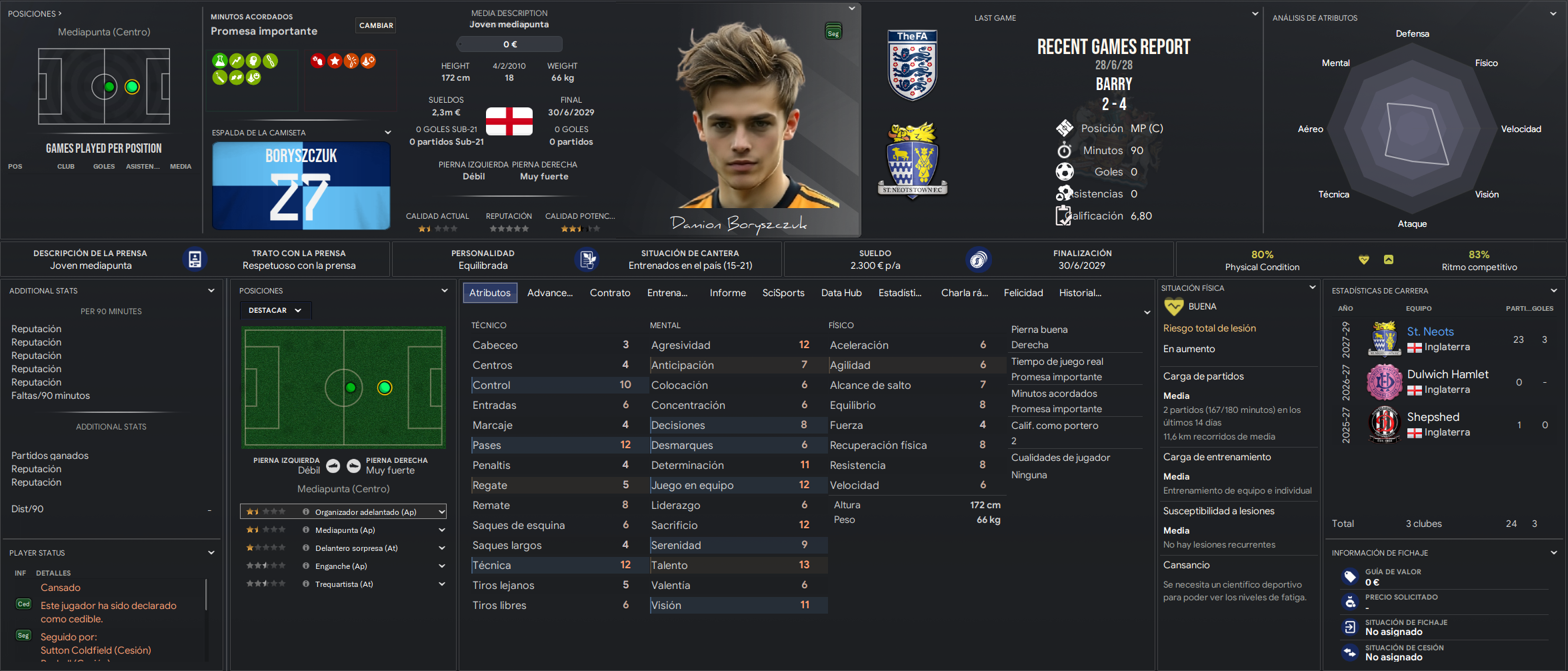1568x671 pixels.
Task: Click the green flask trait icon
Action: click(x=219, y=61)
